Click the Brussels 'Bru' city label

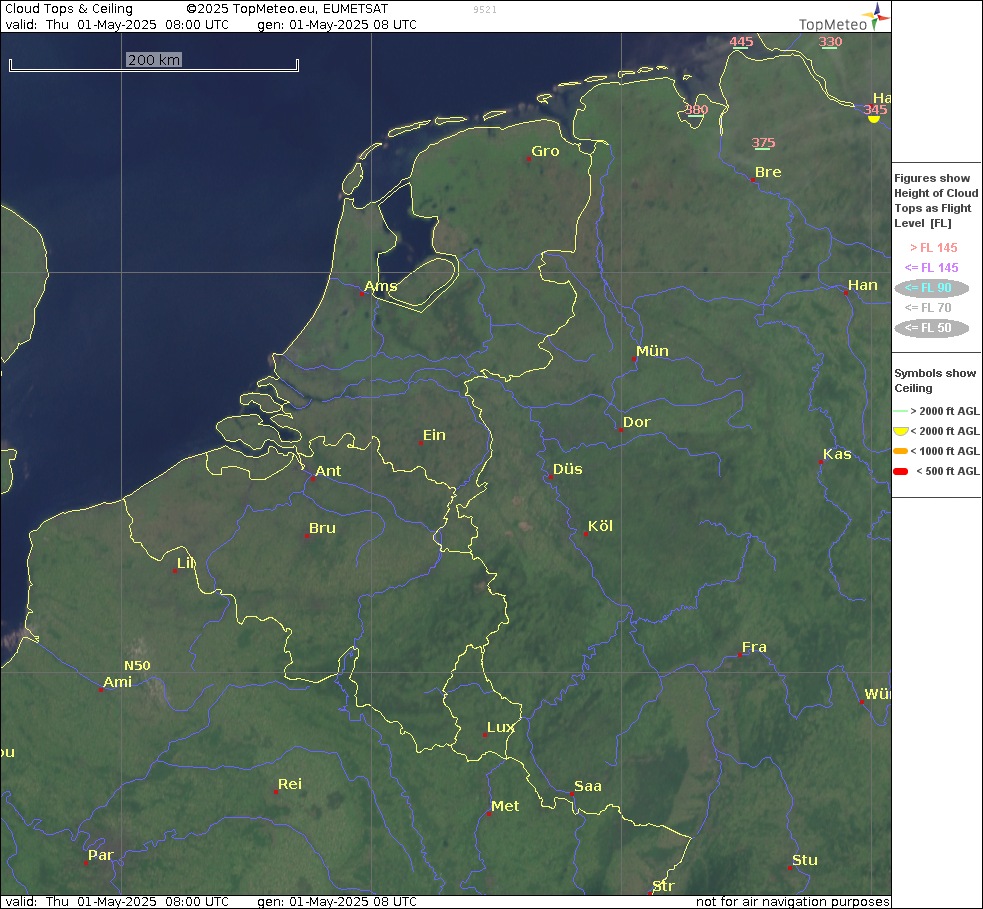[x=322, y=528]
